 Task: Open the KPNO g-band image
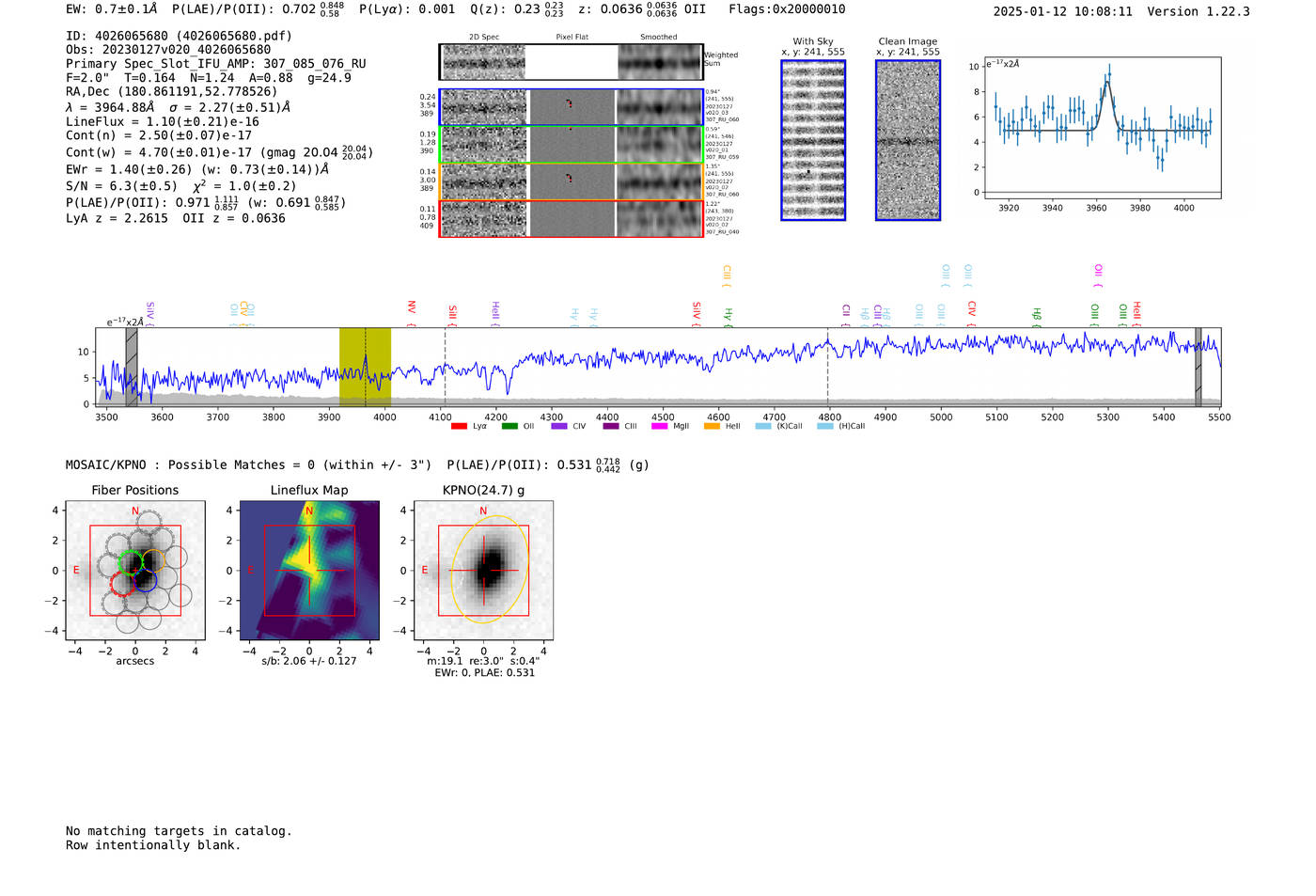click(483, 571)
